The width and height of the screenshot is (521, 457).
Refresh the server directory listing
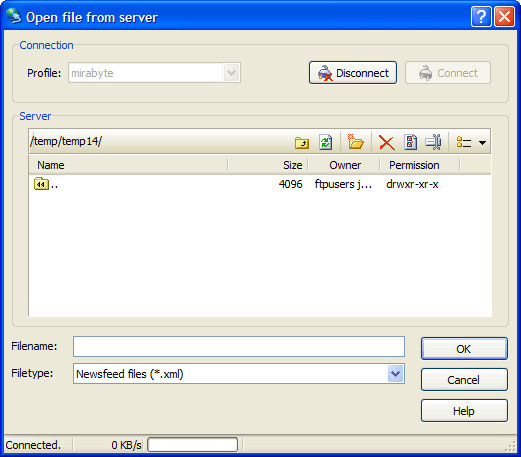326,142
